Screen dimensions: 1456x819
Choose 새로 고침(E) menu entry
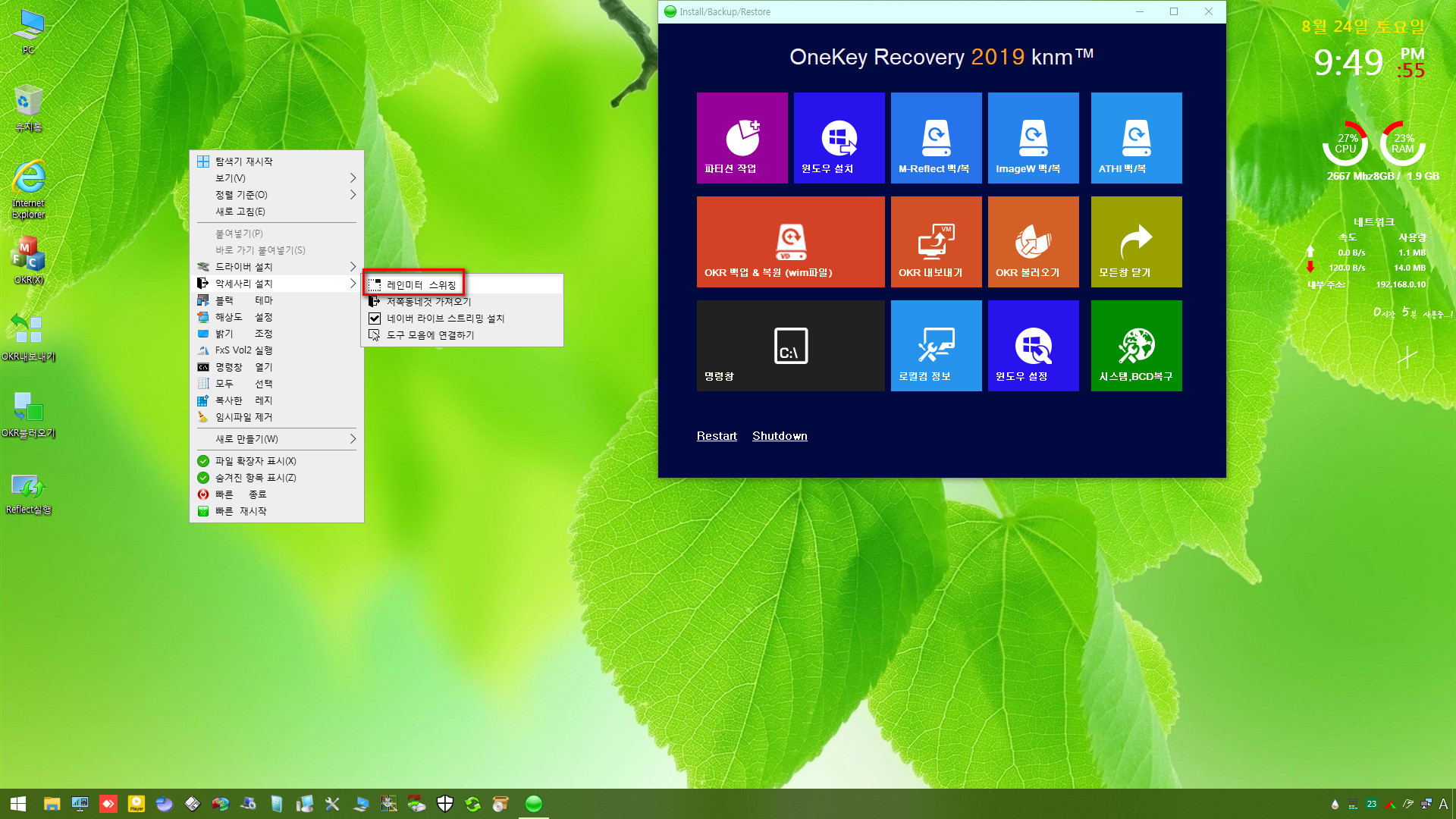[x=276, y=212]
